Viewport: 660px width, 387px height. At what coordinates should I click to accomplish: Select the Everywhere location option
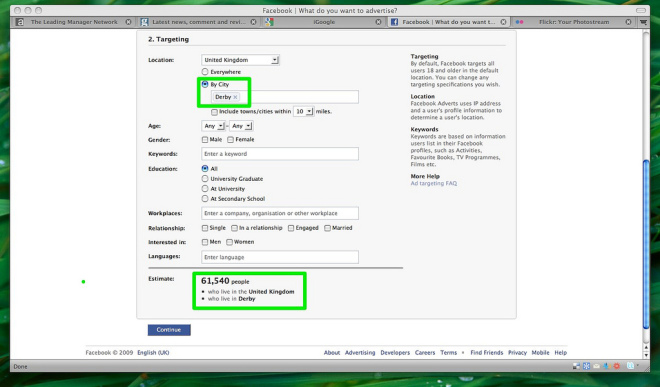click(205, 72)
